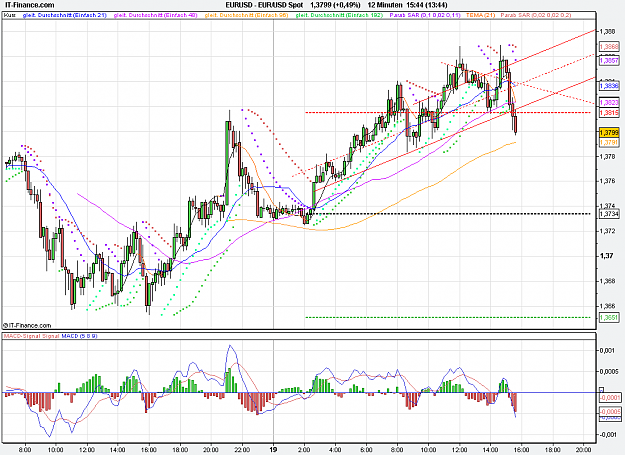Click the magenta 'gleit. Durchschnitt (Einfach 48)' legend label
Image resolution: width=625 pixels, height=455 pixels.
point(155,15)
